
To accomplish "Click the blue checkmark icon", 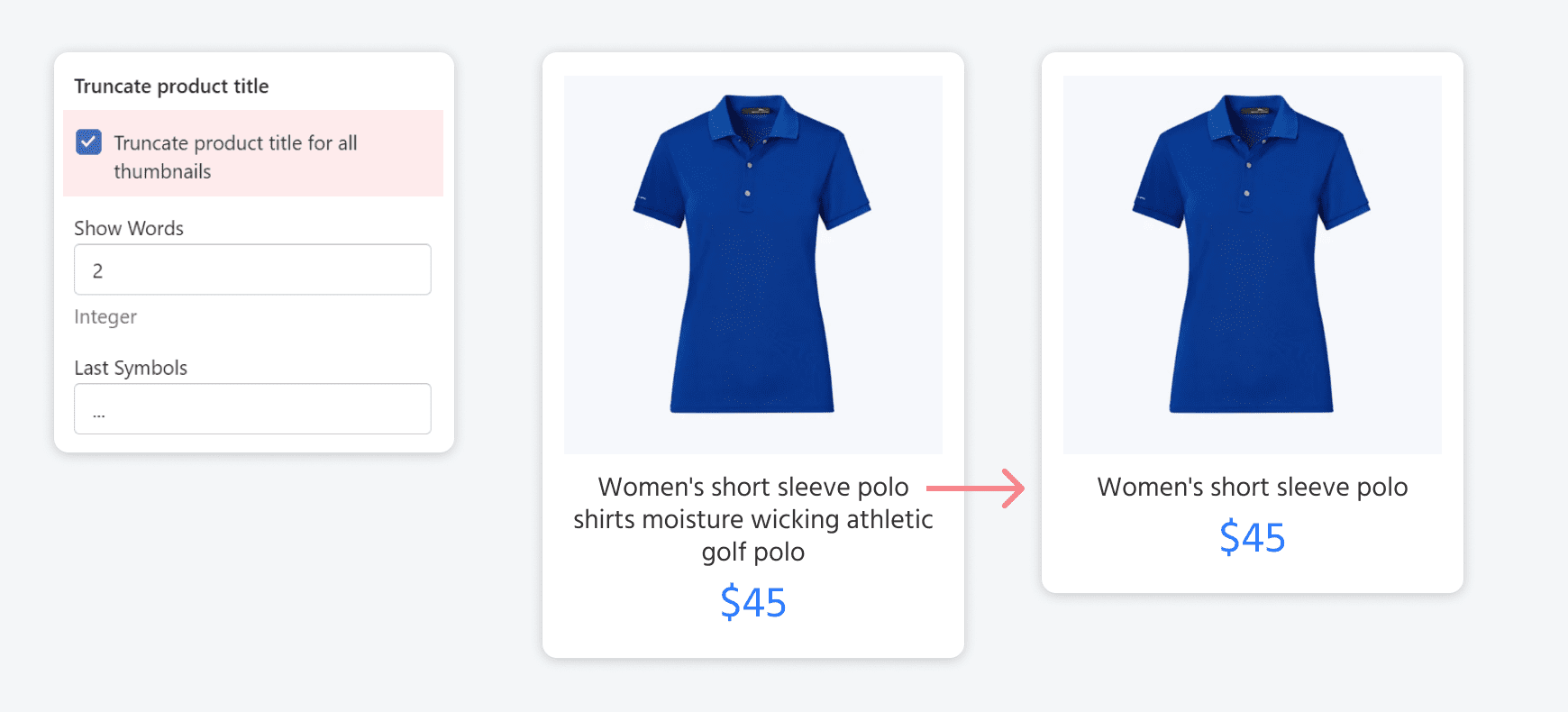I will pos(88,141).
